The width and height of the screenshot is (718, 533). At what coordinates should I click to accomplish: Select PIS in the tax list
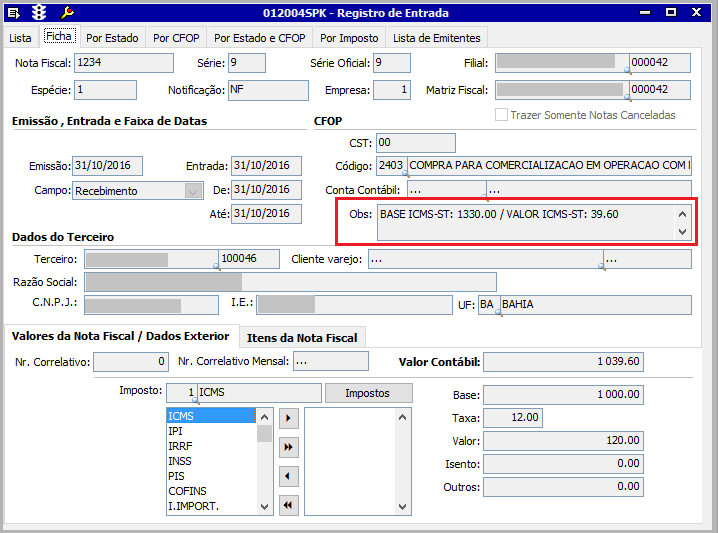[x=211, y=476]
